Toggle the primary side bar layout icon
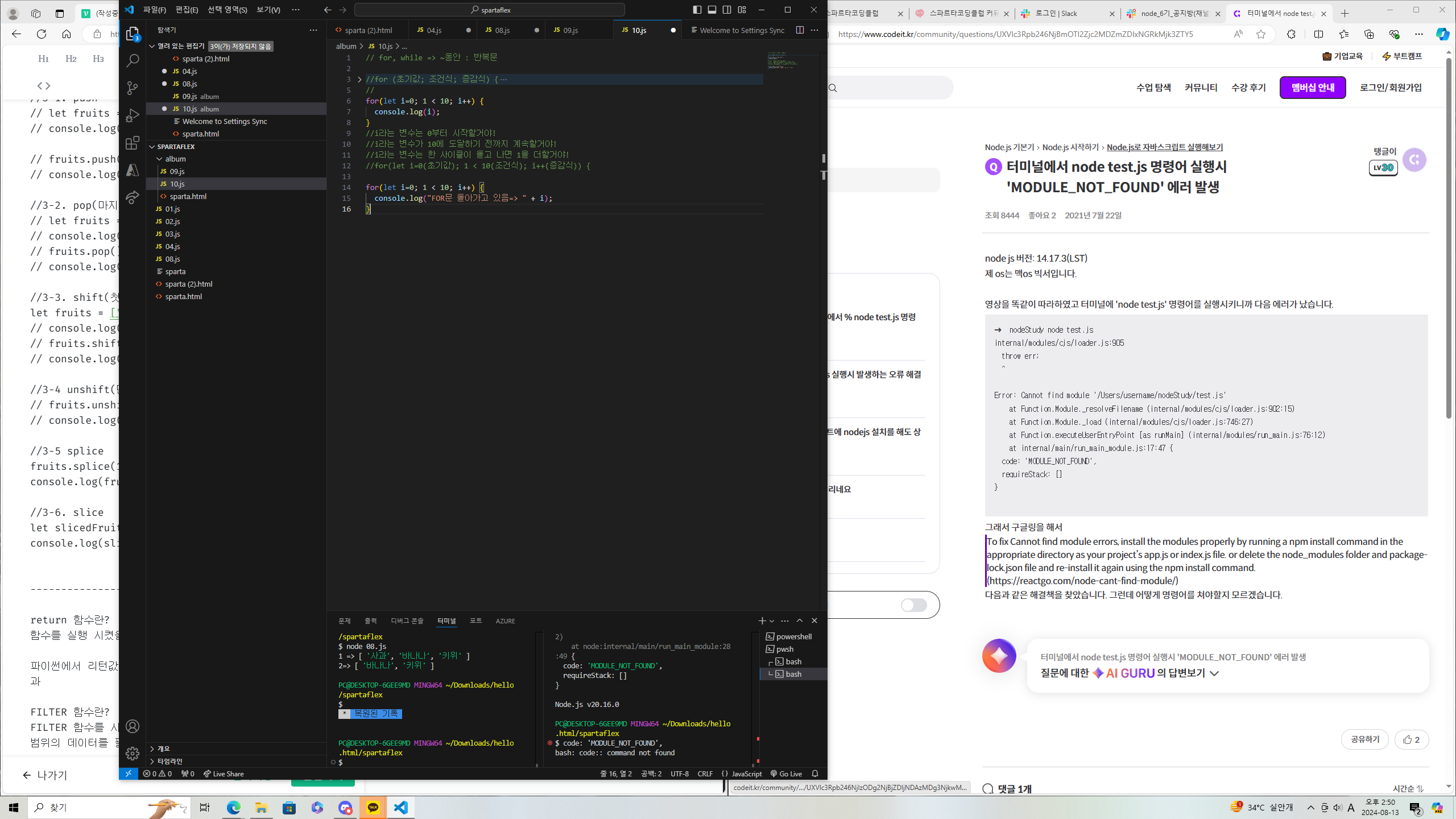This screenshot has height=819, width=1456. pyautogui.click(x=697, y=10)
